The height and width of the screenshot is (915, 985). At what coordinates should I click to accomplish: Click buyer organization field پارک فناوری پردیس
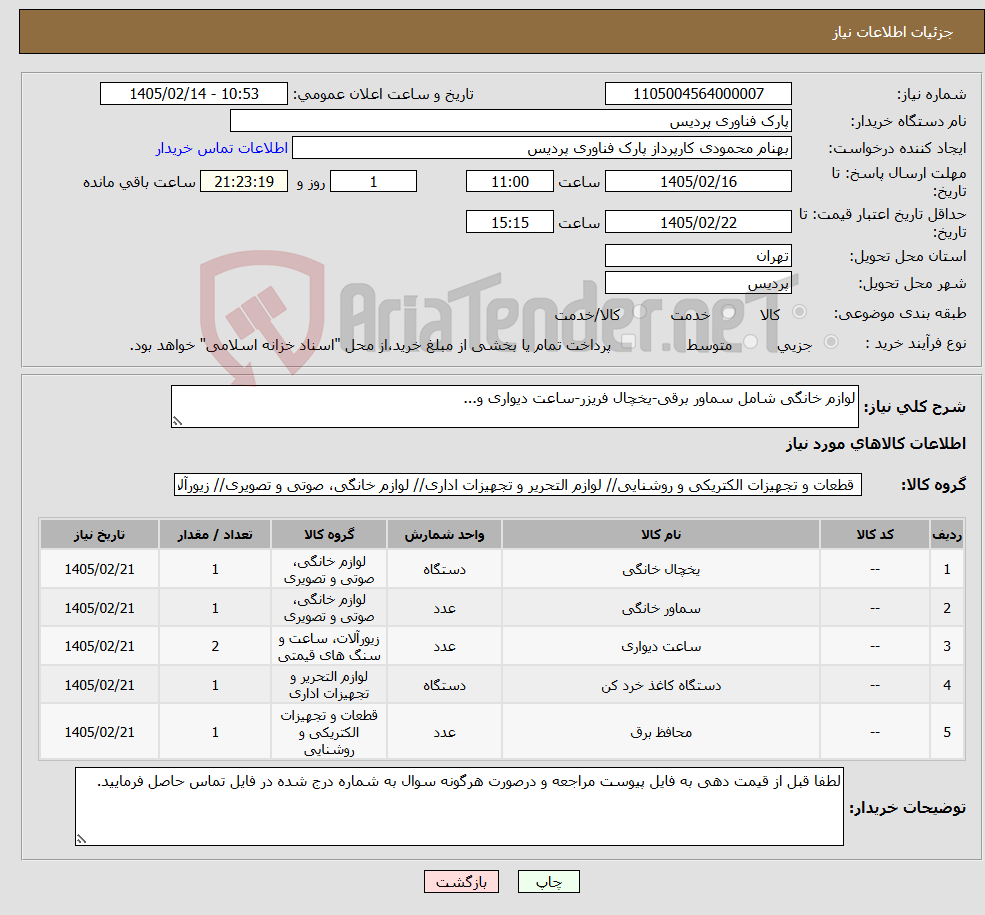(510, 121)
